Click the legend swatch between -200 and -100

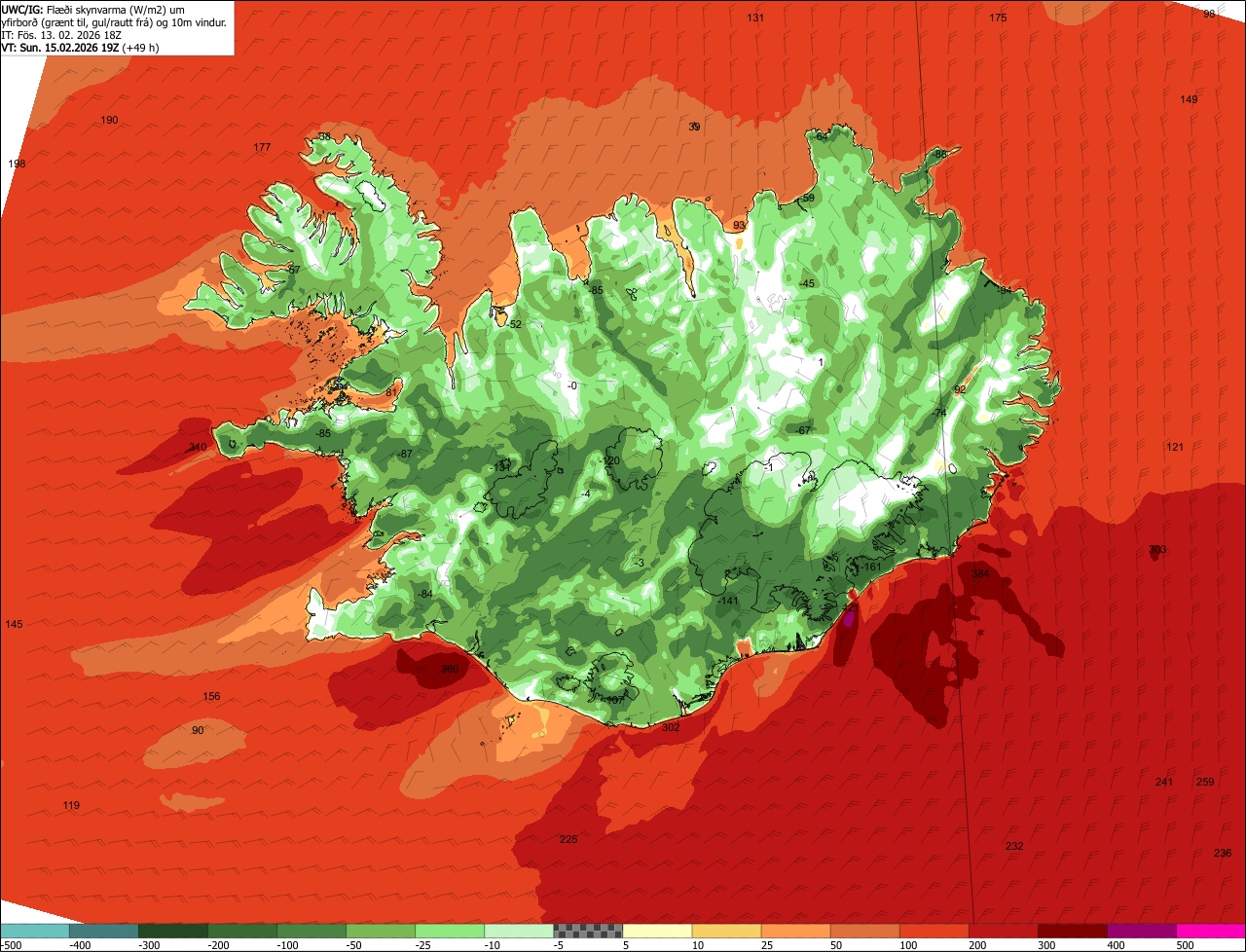pos(242,931)
